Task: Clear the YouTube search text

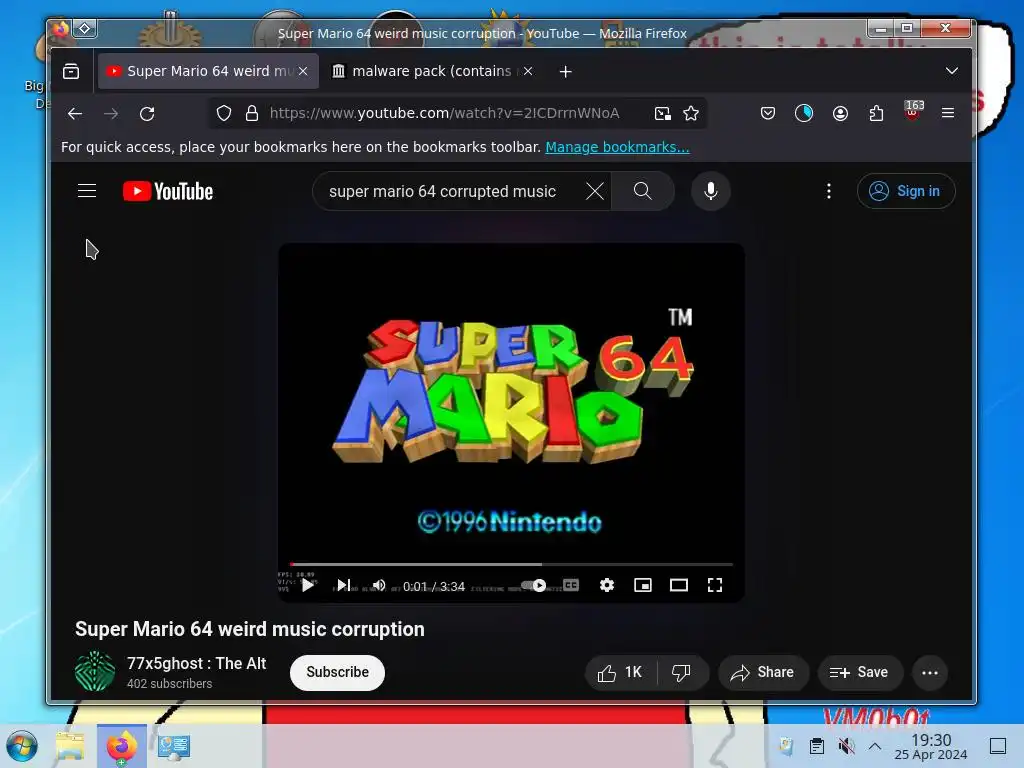Action: [x=594, y=191]
